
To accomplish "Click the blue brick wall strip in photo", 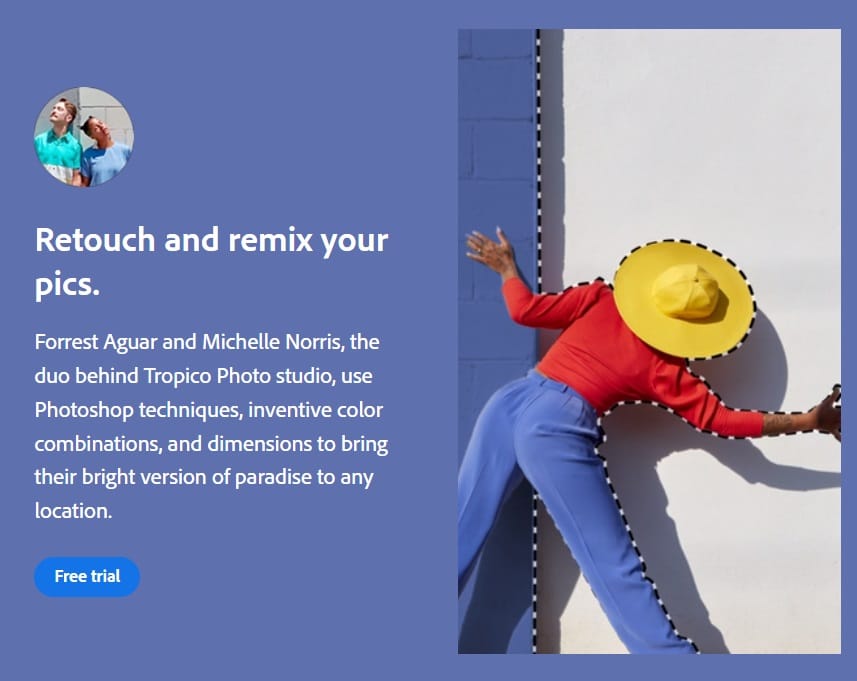I will coord(495,130).
